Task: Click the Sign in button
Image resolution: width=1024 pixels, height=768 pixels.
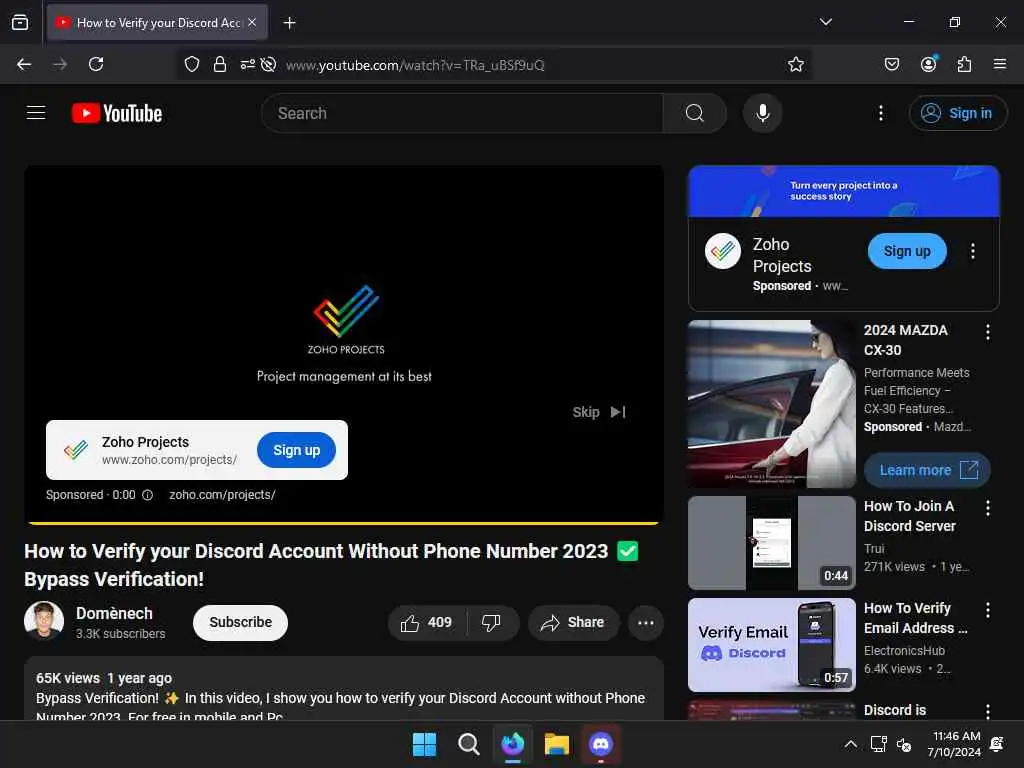Action: point(957,113)
